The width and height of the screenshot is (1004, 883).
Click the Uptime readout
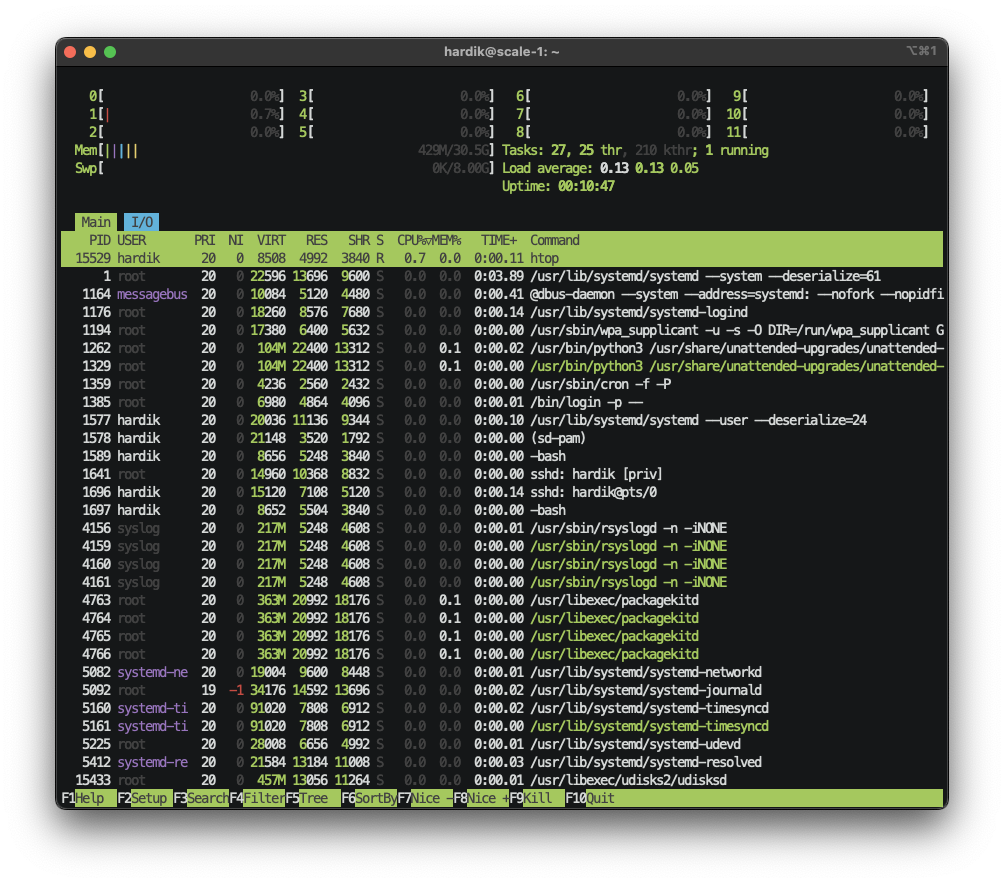pos(558,186)
